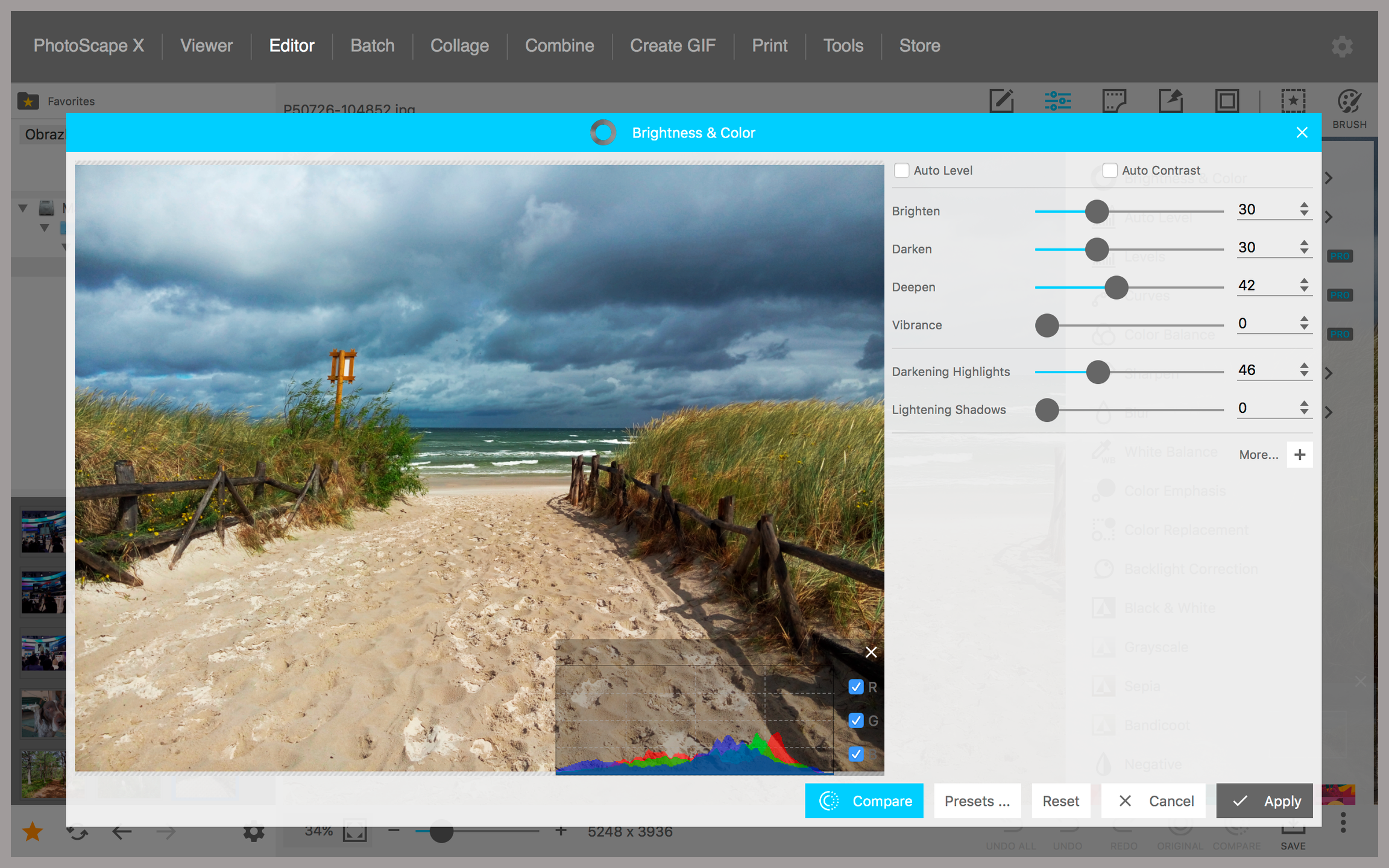Open the Collage tab
This screenshot has height=868, width=1389.
pyautogui.click(x=459, y=46)
